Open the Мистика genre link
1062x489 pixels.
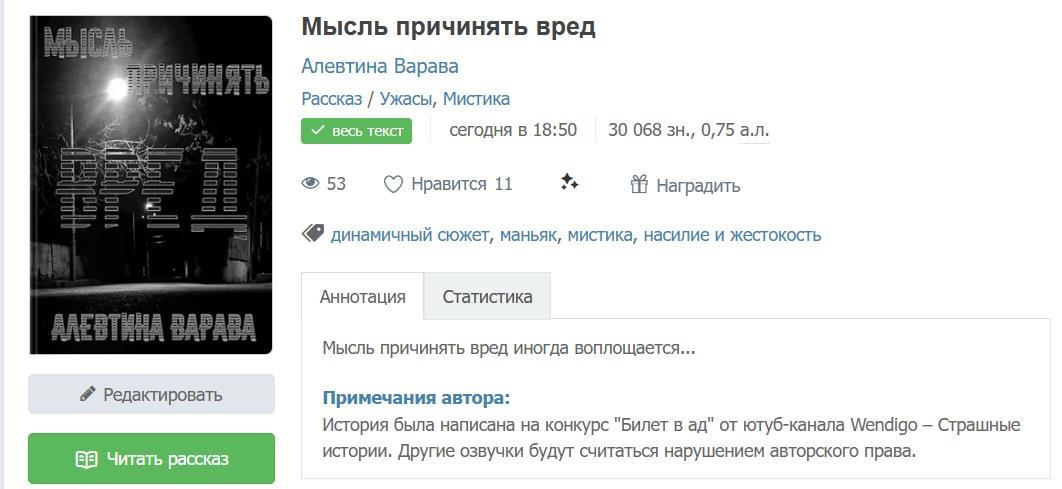click(x=476, y=98)
